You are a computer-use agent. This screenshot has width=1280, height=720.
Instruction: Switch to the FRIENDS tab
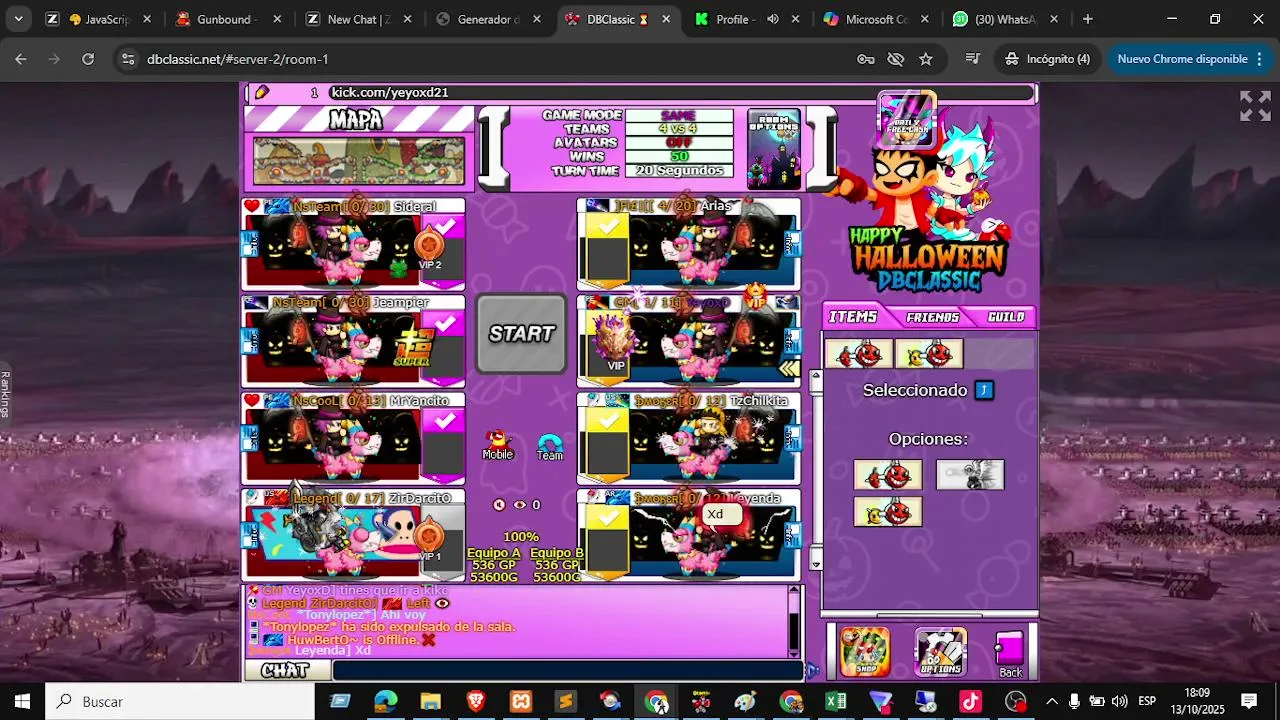coord(932,317)
